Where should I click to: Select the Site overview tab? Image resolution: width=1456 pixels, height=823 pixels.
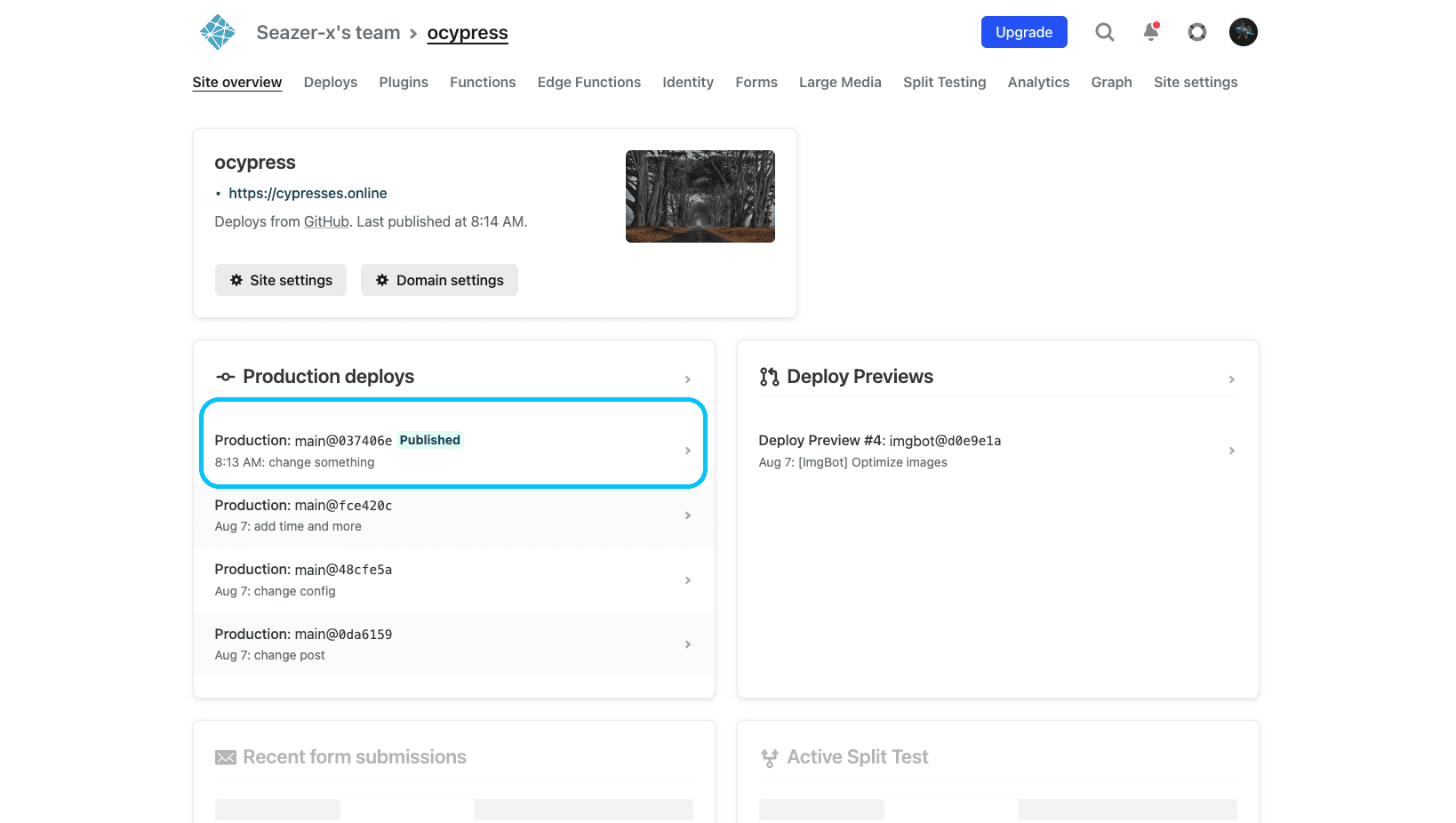point(237,82)
